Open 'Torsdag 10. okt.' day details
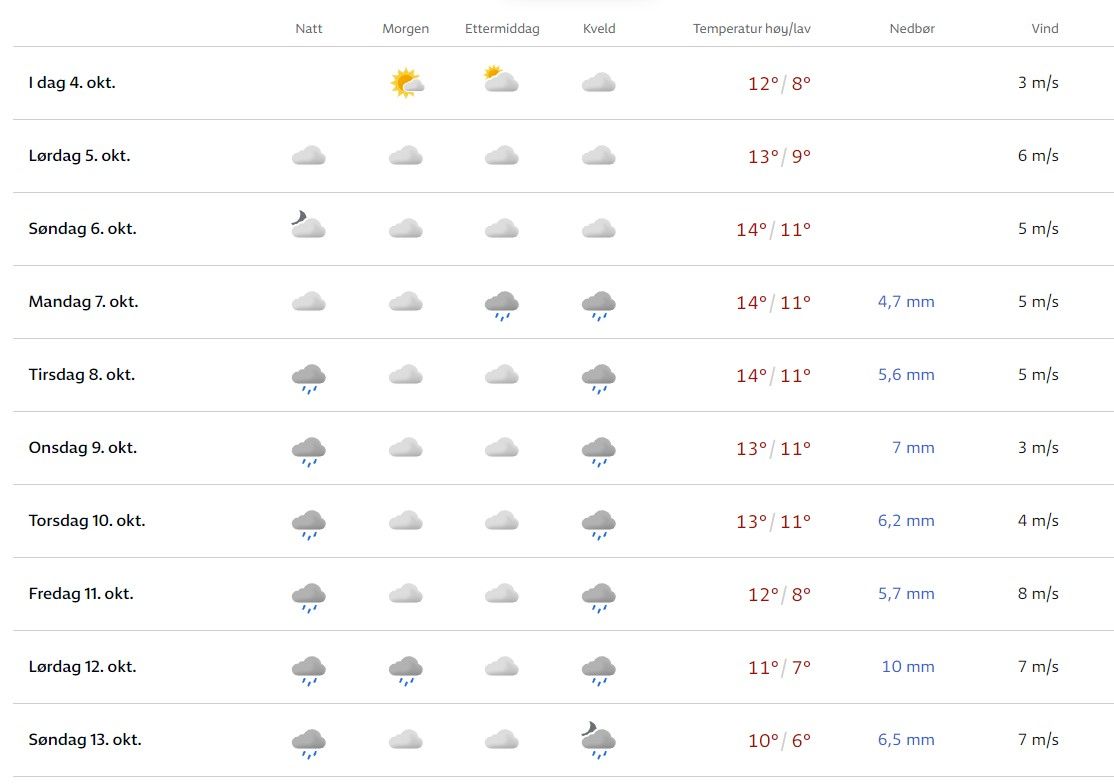Screen dimensions: 1114x784 (87, 521)
